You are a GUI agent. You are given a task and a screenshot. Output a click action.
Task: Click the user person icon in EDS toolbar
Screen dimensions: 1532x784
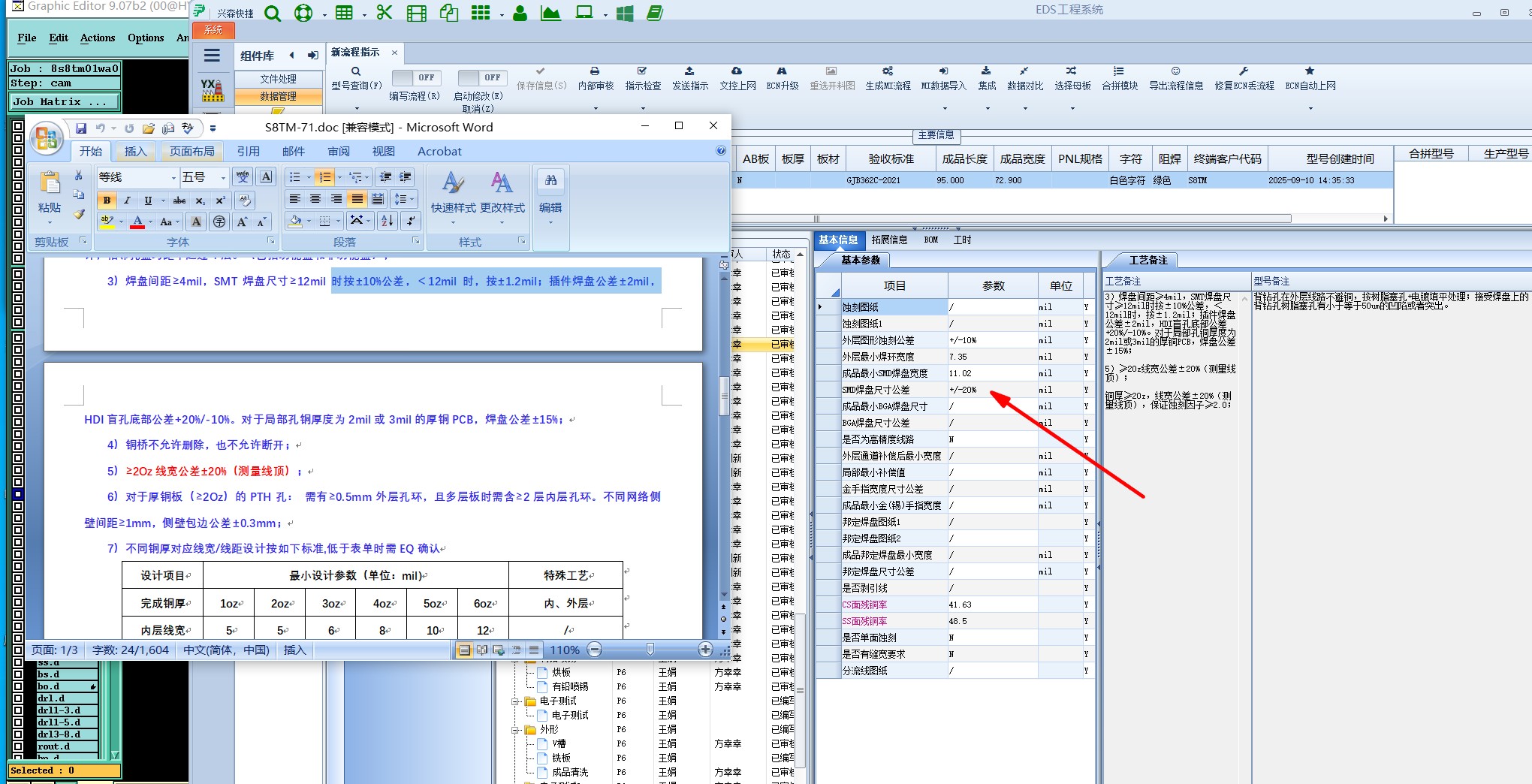point(520,13)
